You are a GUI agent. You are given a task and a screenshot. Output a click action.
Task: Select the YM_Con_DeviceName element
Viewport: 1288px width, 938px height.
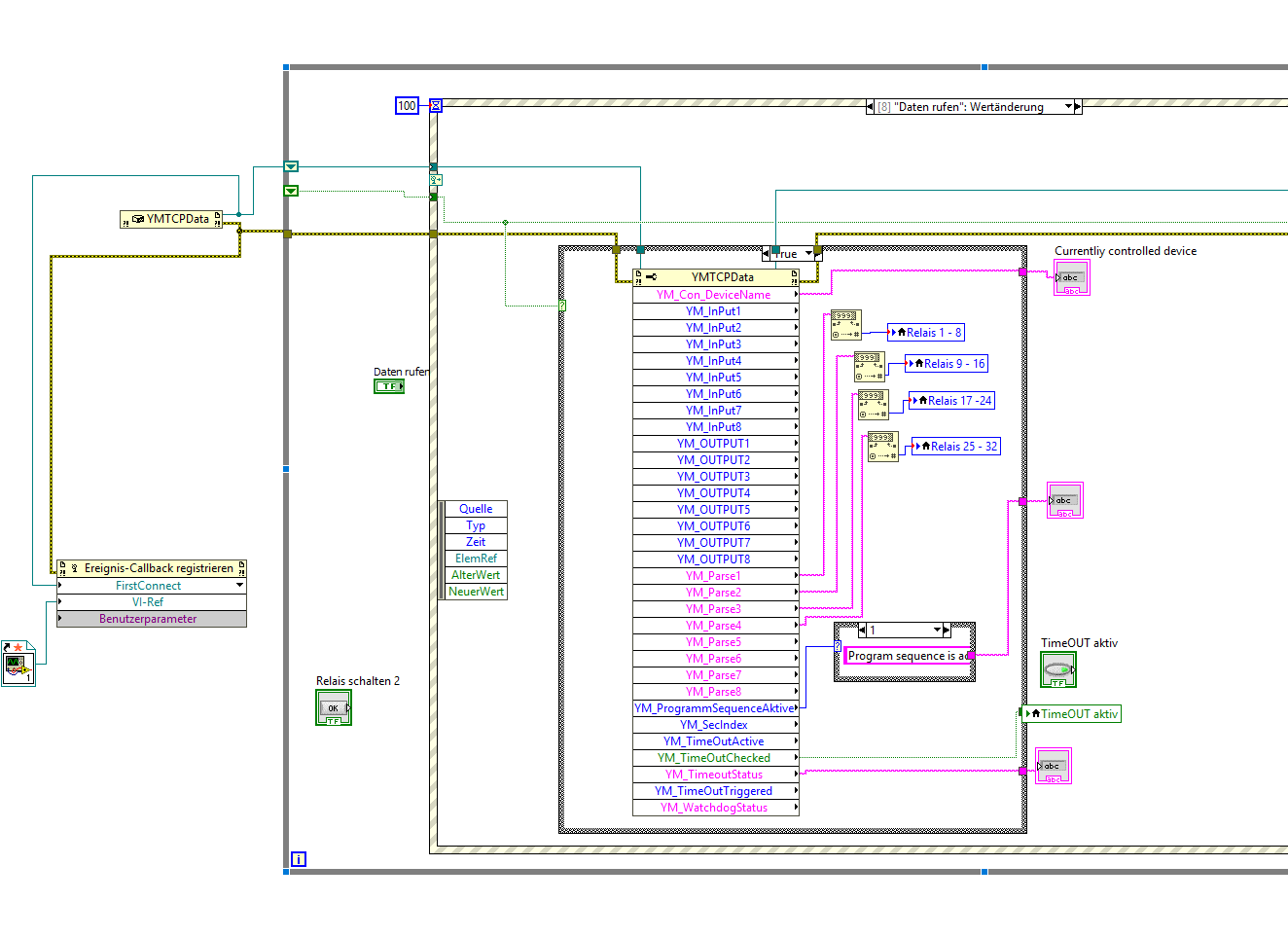point(716,295)
